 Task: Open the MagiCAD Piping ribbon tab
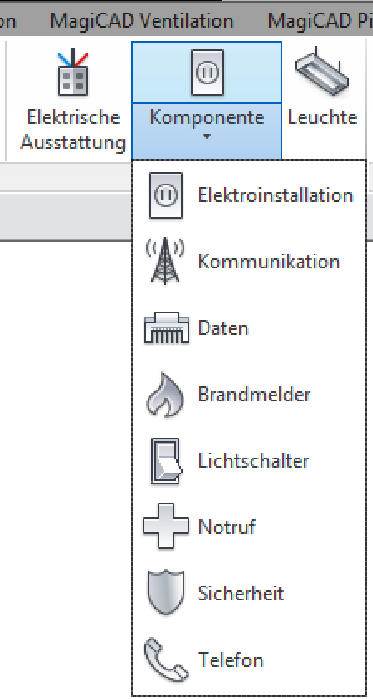320,21
